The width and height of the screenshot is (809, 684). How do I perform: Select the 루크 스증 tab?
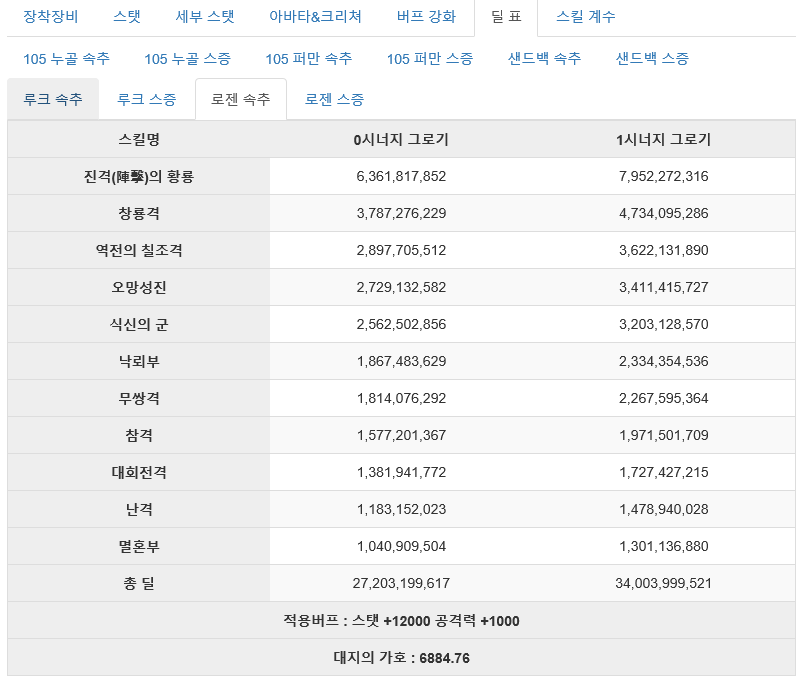click(x=147, y=99)
